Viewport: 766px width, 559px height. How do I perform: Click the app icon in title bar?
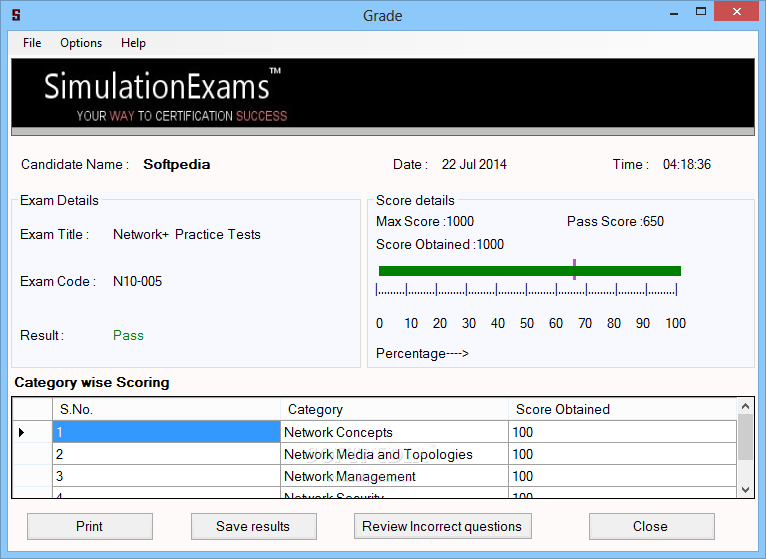[x=16, y=15]
